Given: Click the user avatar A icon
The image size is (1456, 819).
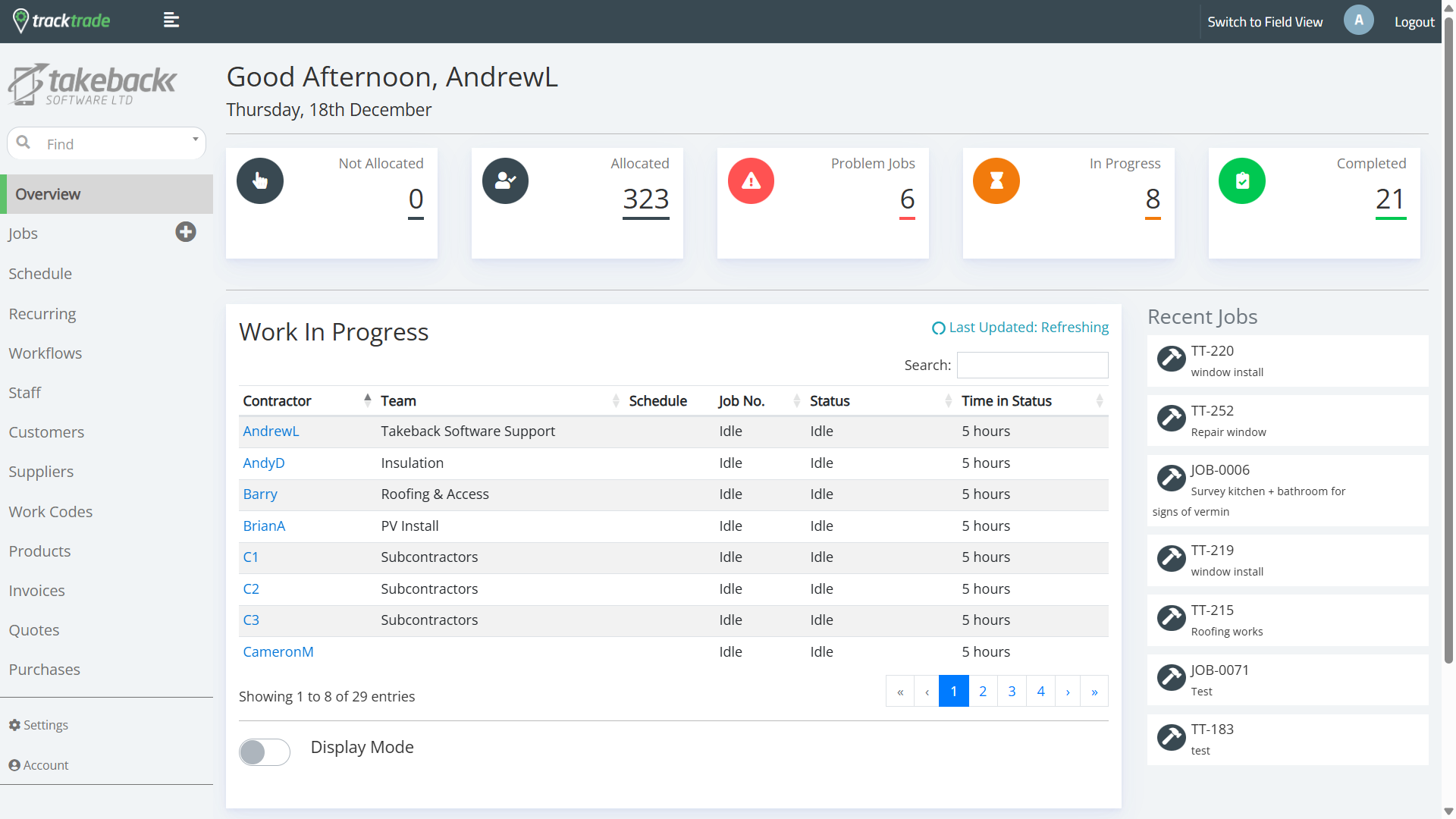Looking at the screenshot, I should (1358, 20).
